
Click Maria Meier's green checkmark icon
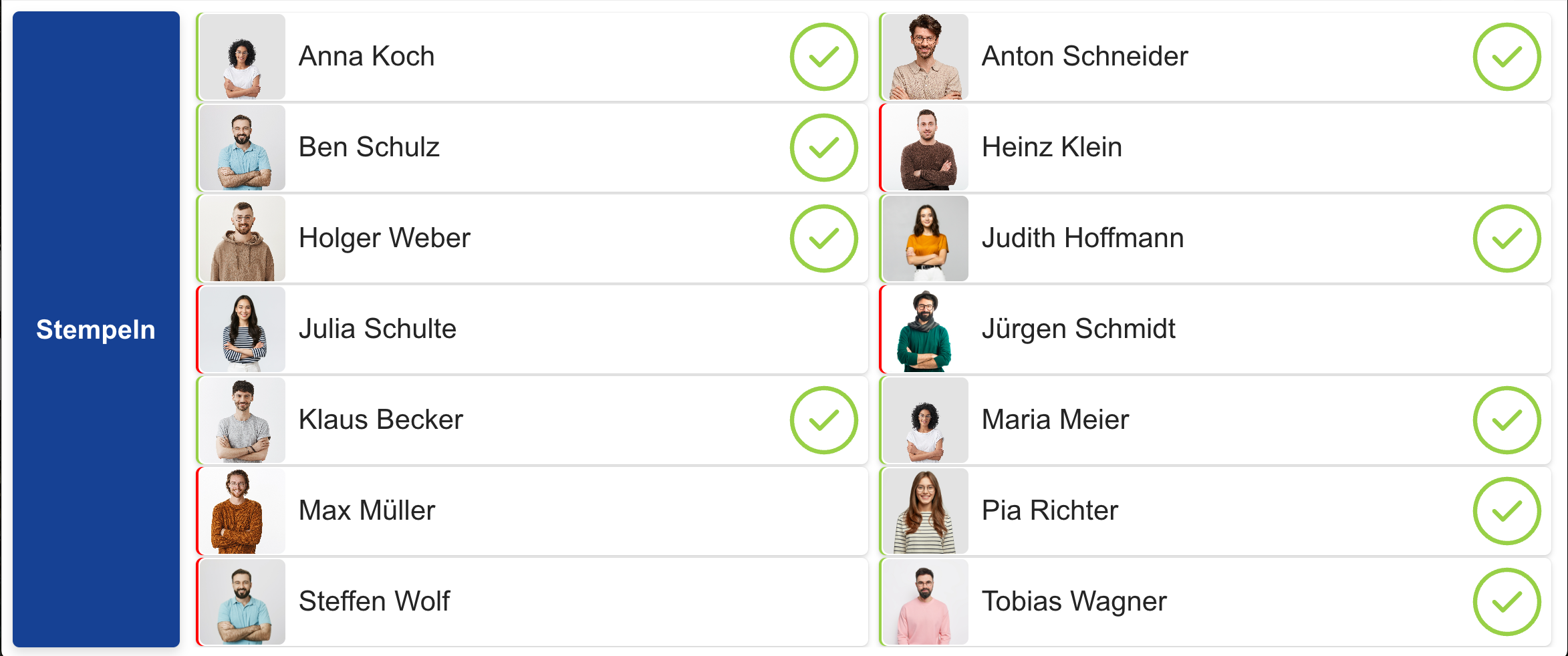(x=1507, y=420)
